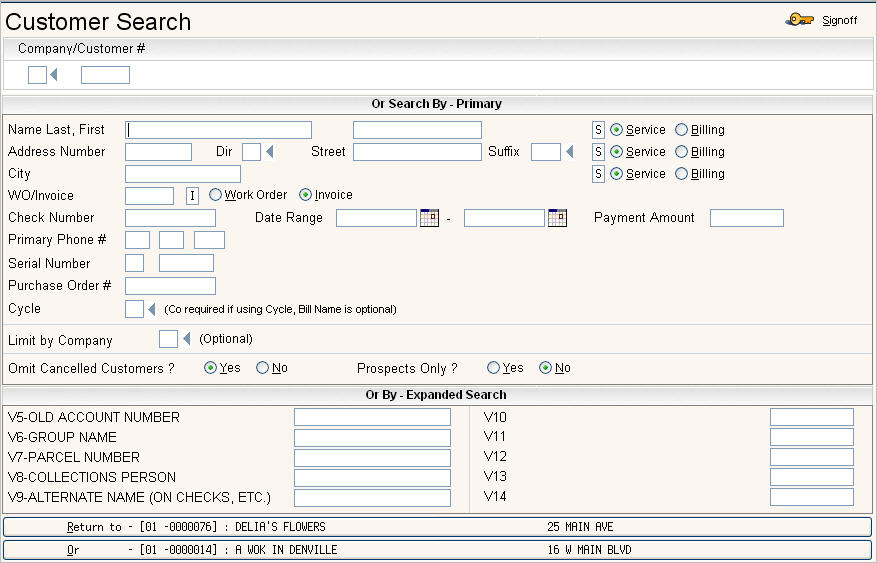Image resolution: width=877 pixels, height=563 pixels.
Task: Select Service radio for Address row
Action: [616, 152]
